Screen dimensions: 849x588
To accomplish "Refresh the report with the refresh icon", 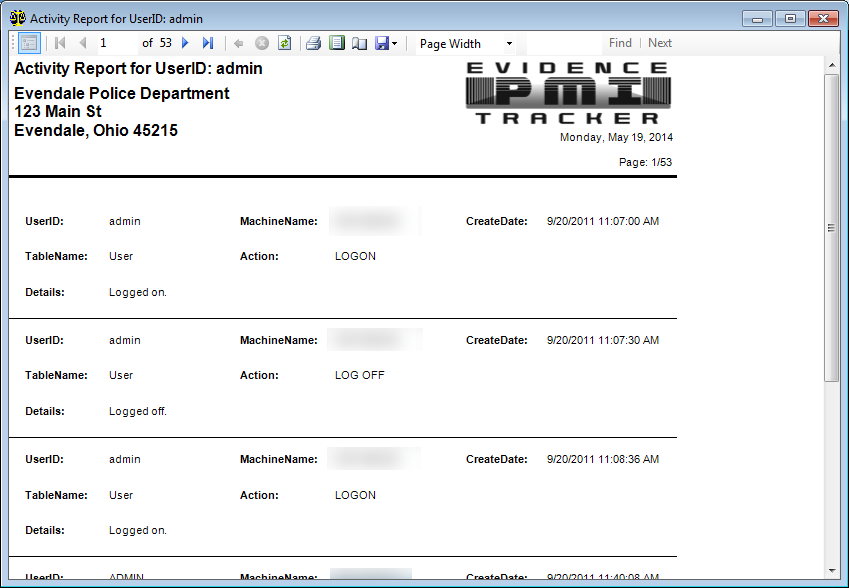I will tap(283, 43).
